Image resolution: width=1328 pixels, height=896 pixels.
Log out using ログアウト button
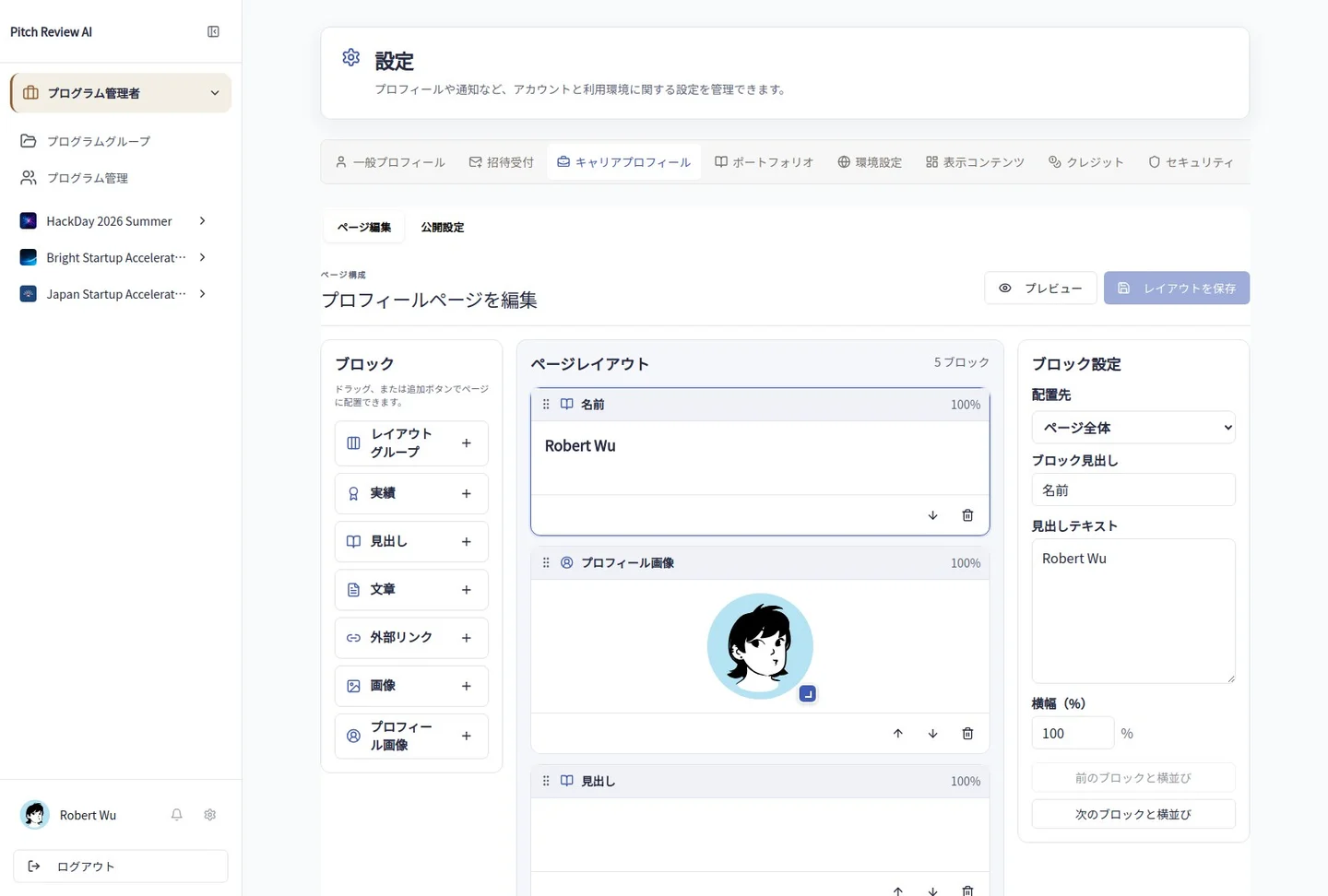coord(121,867)
